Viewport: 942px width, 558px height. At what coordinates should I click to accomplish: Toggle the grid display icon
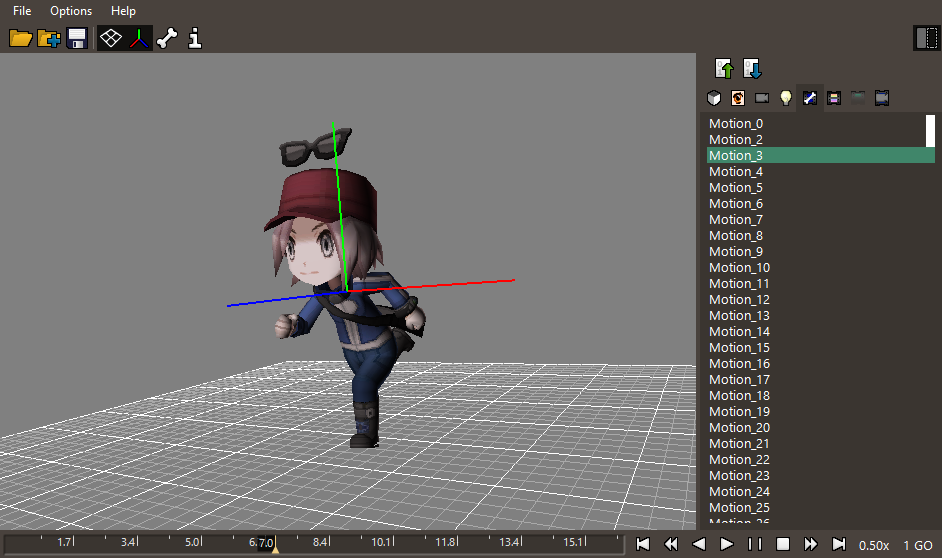click(111, 38)
